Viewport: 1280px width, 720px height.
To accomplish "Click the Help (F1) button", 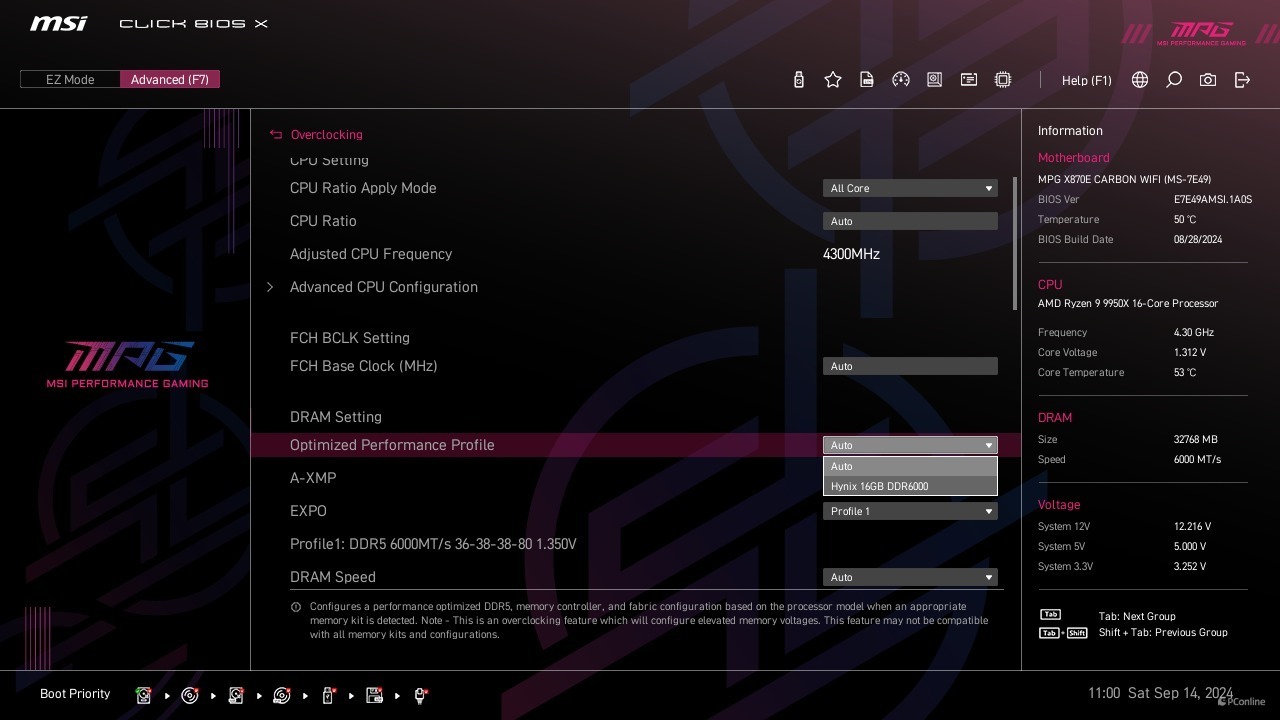I will 1086,80.
